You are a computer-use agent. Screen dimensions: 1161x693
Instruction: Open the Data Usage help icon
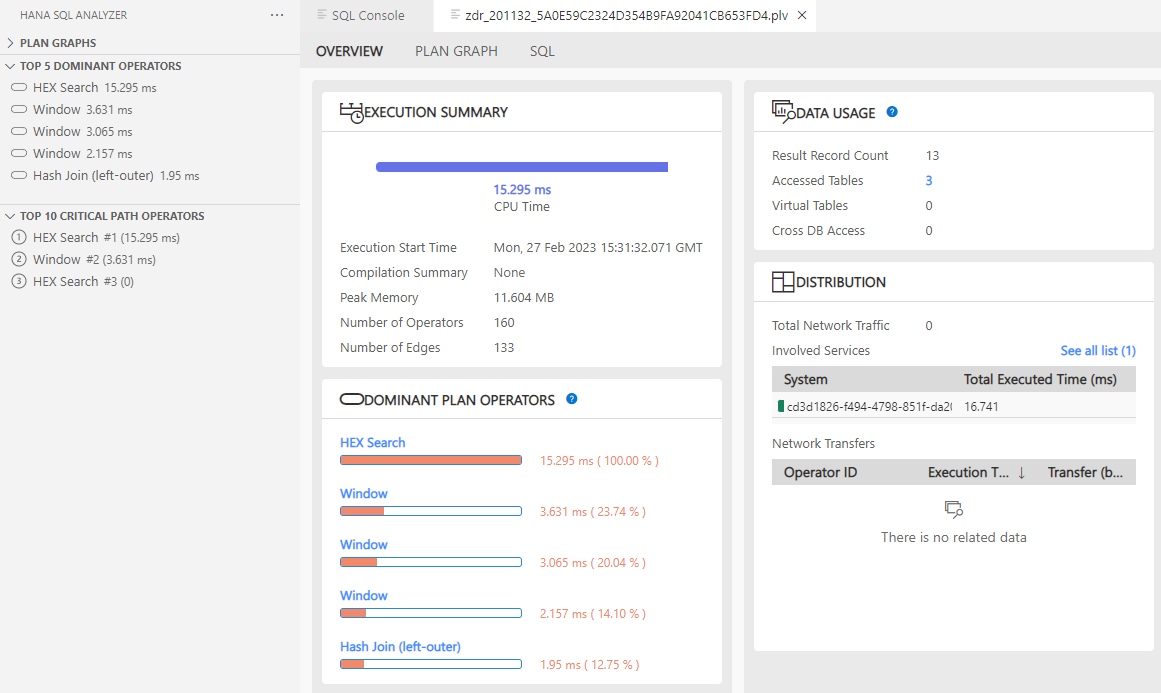891,111
